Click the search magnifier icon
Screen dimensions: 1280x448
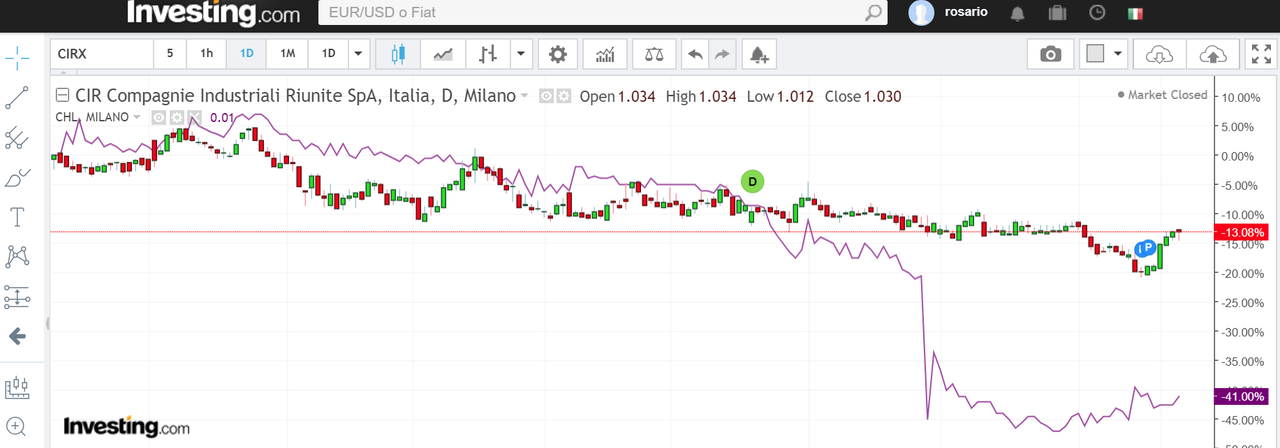pyautogui.click(x=873, y=13)
